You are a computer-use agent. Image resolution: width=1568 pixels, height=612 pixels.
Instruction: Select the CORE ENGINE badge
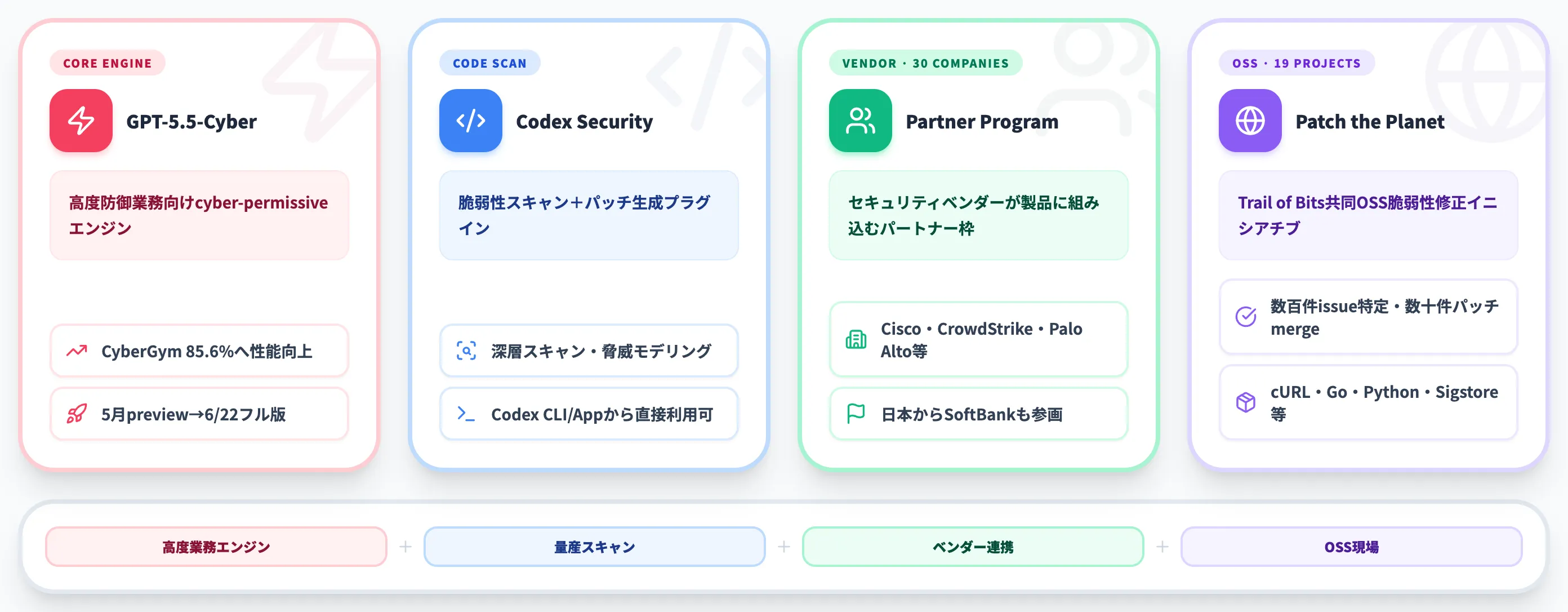(x=107, y=63)
